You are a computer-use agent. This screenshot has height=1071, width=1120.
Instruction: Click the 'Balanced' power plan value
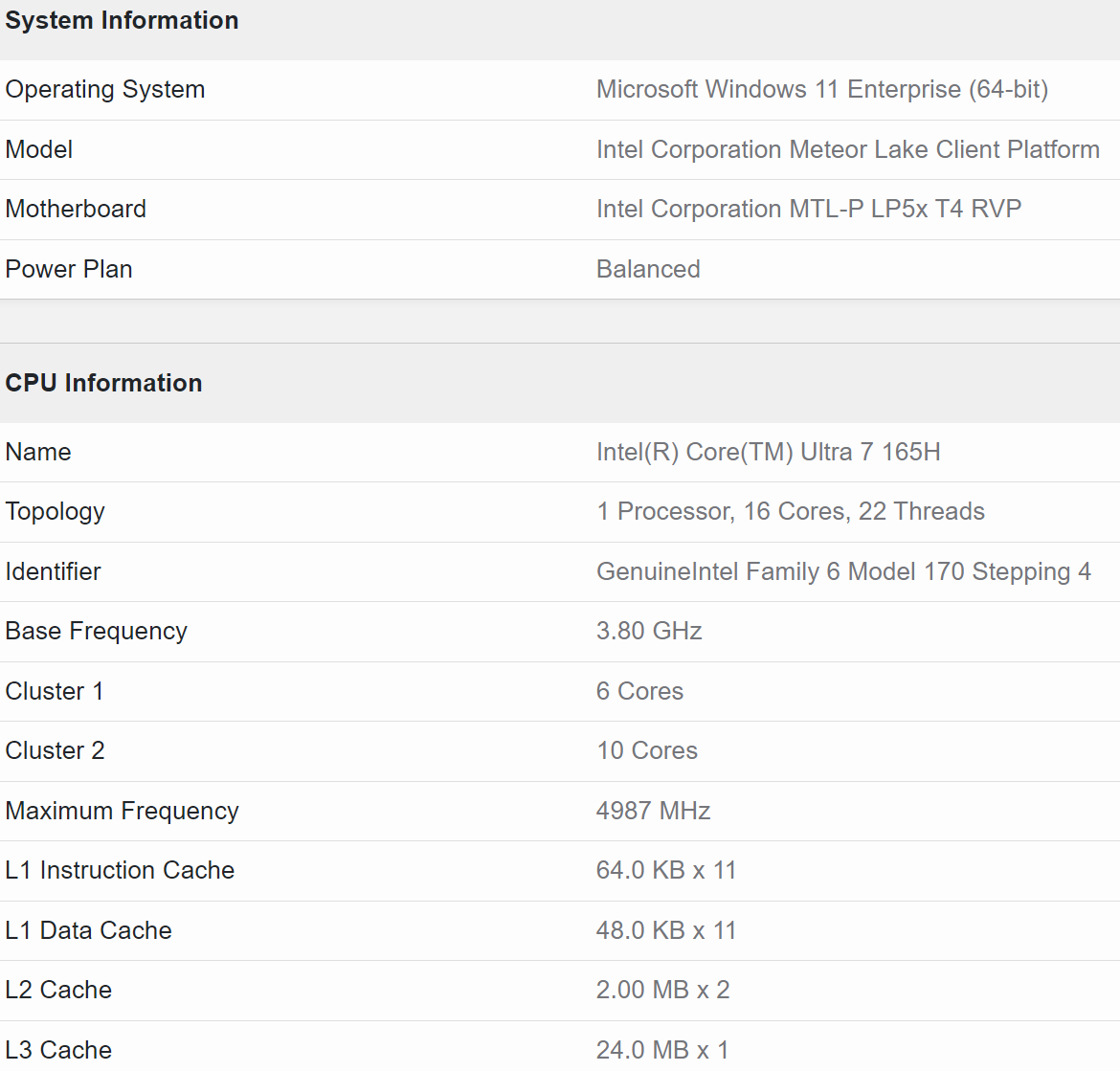tap(648, 269)
